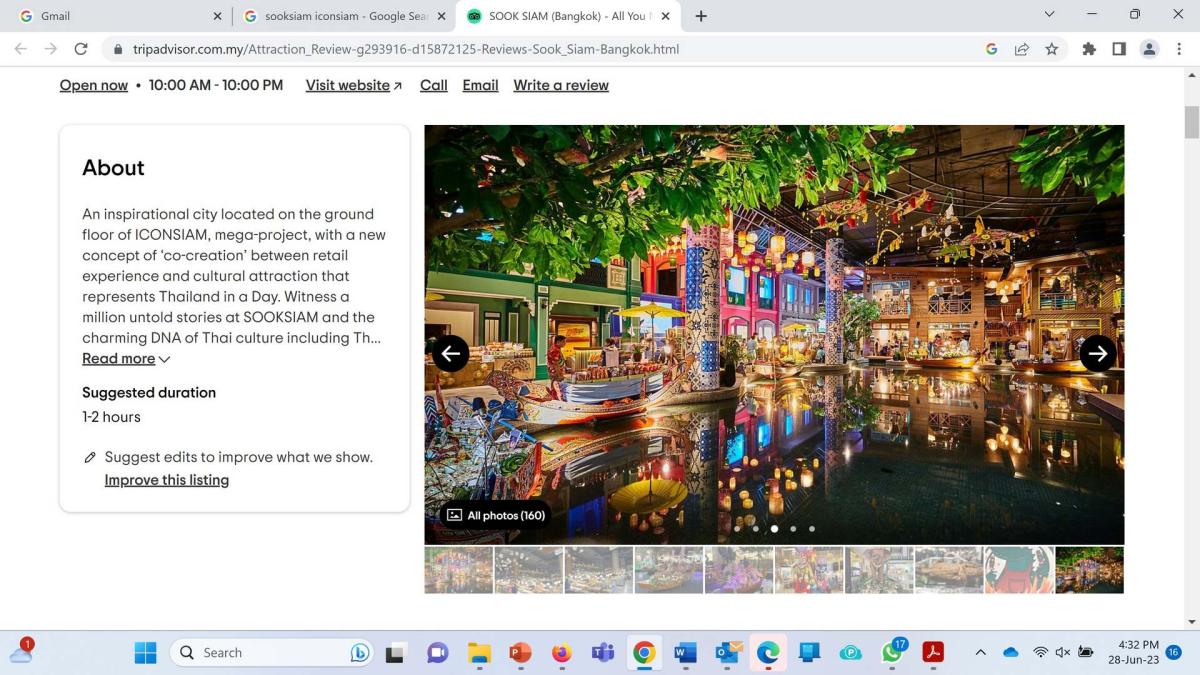Open the Windows Start menu
1200x675 pixels.
[x=146, y=653]
